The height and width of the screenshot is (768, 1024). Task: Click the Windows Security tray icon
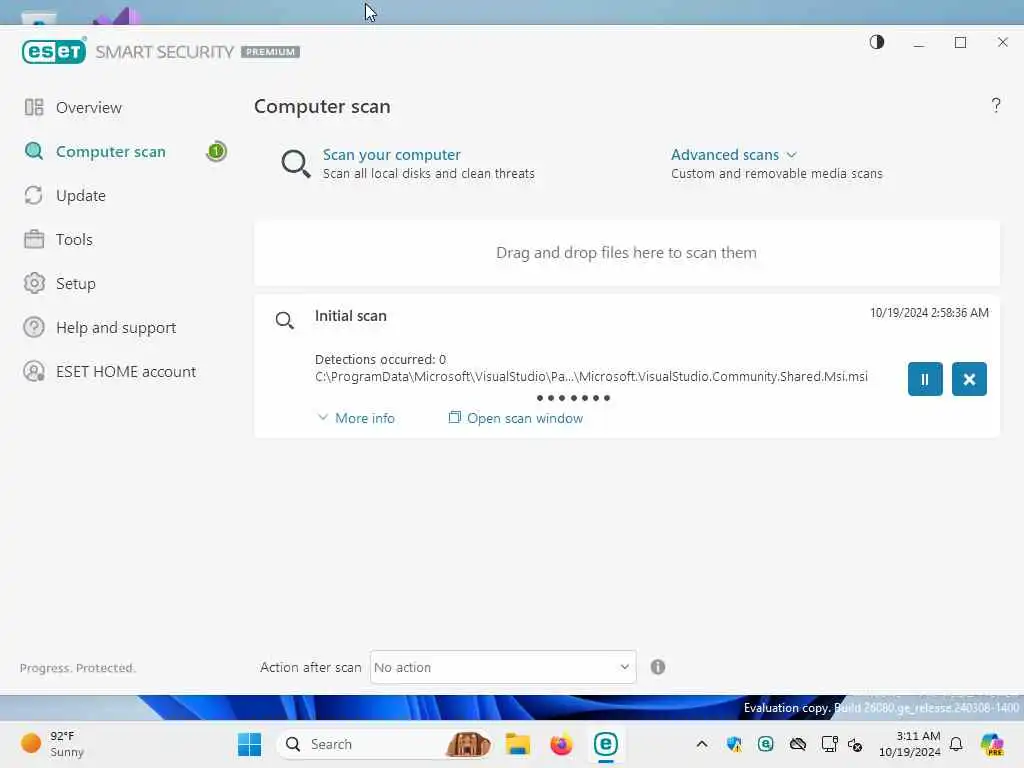734,744
